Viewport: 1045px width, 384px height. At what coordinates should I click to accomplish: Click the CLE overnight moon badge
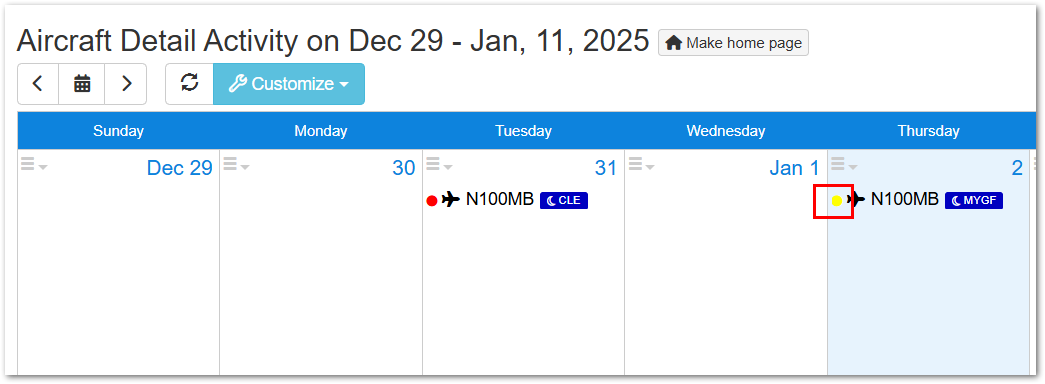point(564,200)
